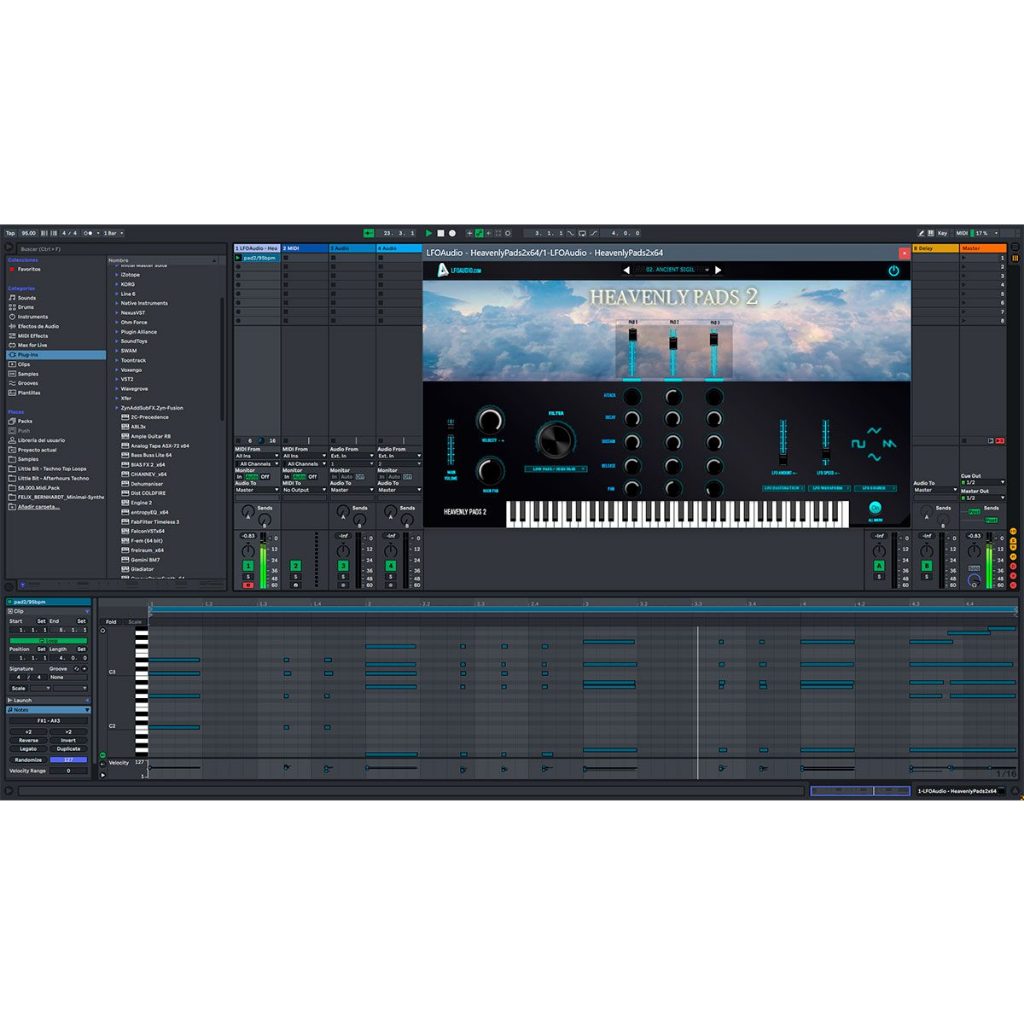1024x1024 pixels.
Task: Open the Proyecto actual place
Action: pos(37,450)
